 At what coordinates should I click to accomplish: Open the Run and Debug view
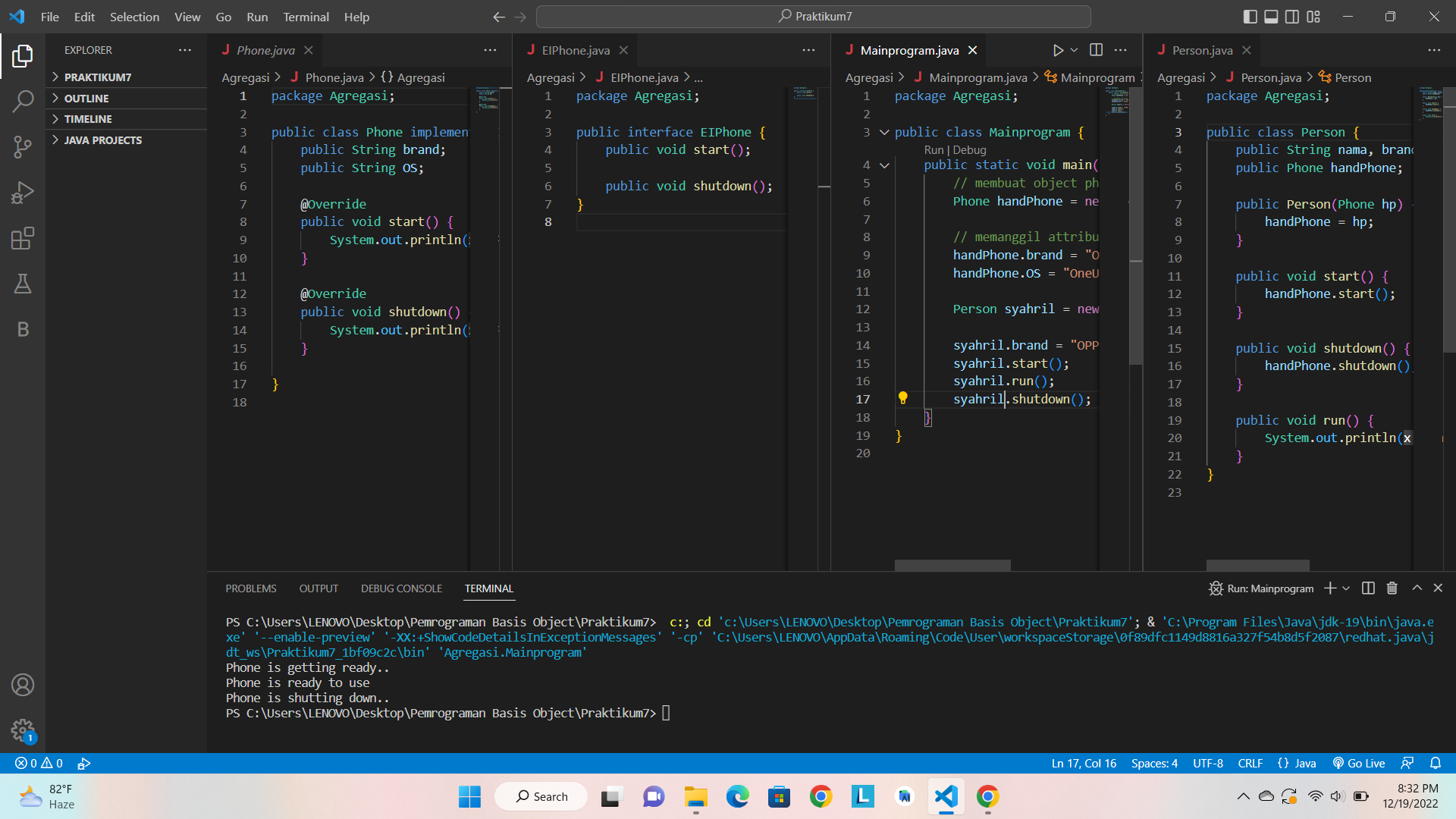[23, 193]
